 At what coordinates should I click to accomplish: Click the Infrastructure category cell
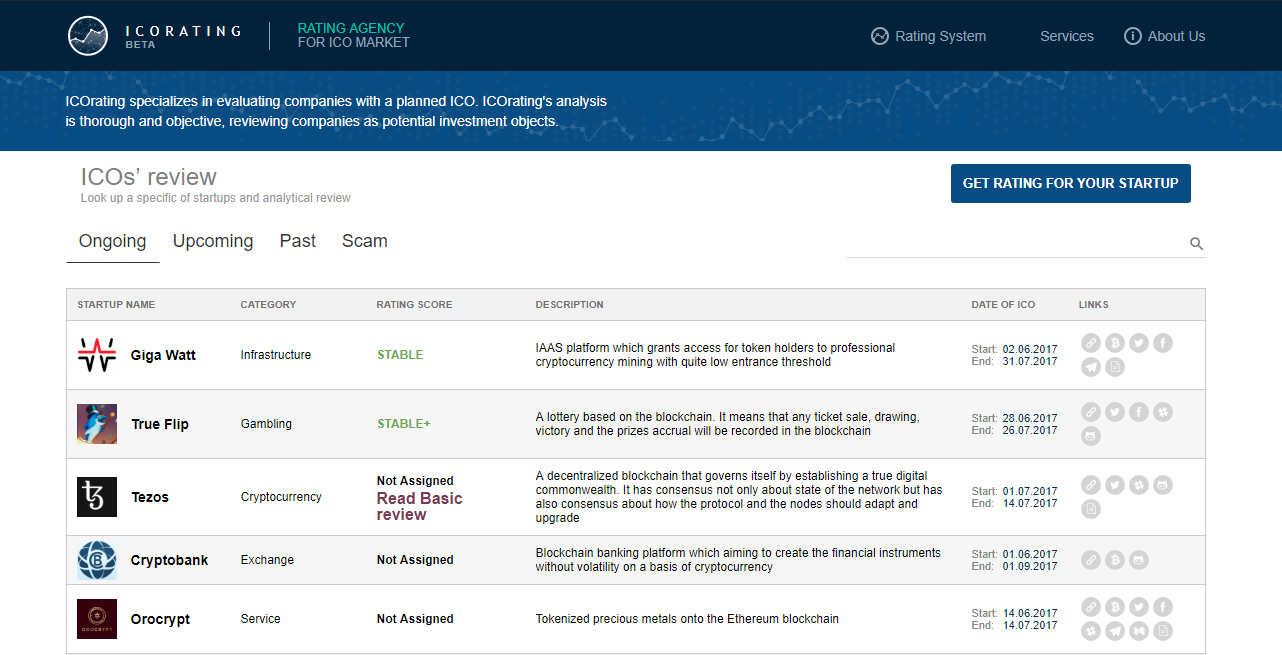coord(276,355)
